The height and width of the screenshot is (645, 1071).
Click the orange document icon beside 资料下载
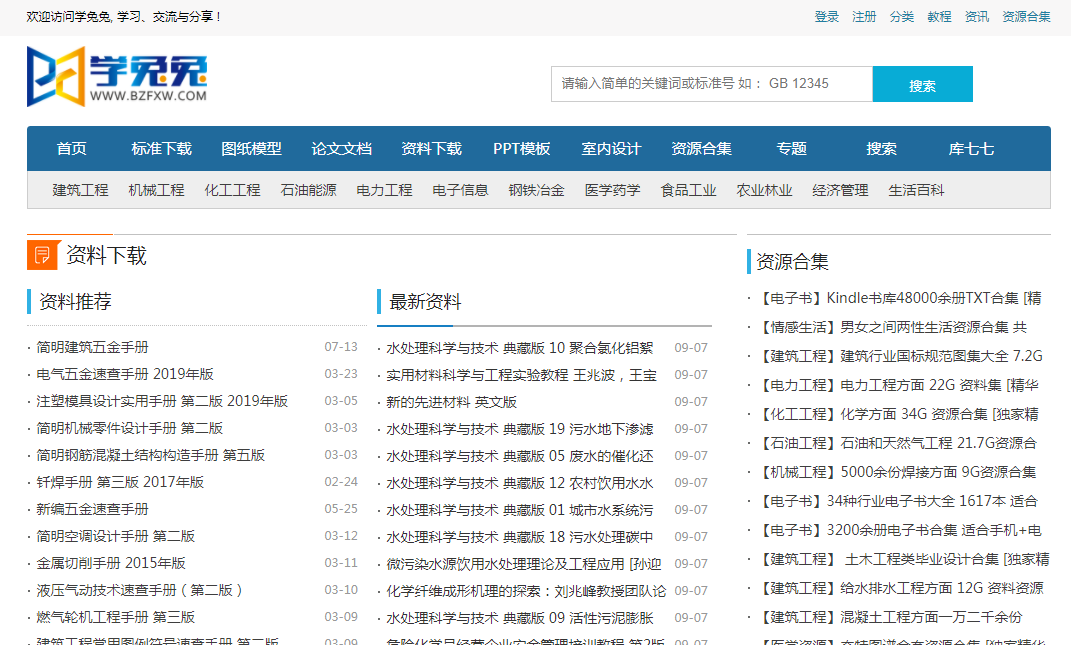pyautogui.click(x=40, y=253)
